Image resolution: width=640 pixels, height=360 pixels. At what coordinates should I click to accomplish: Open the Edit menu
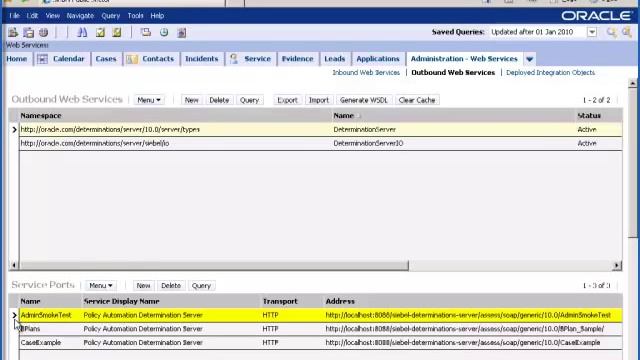[x=32, y=16]
